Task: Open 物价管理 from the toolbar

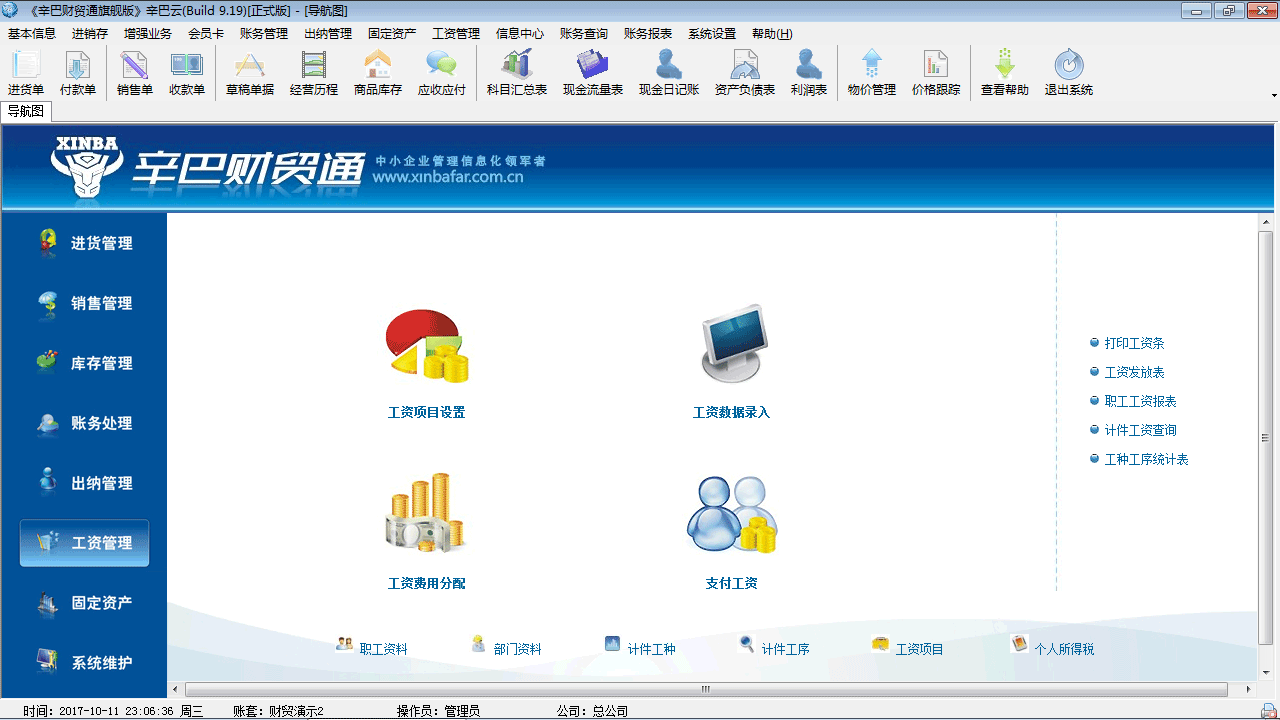Action: (872, 73)
